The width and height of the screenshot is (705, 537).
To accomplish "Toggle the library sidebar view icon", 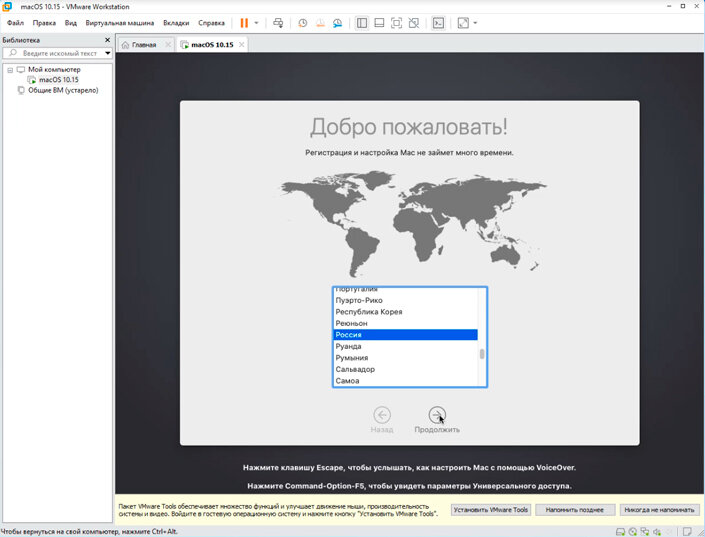I will pos(362,23).
